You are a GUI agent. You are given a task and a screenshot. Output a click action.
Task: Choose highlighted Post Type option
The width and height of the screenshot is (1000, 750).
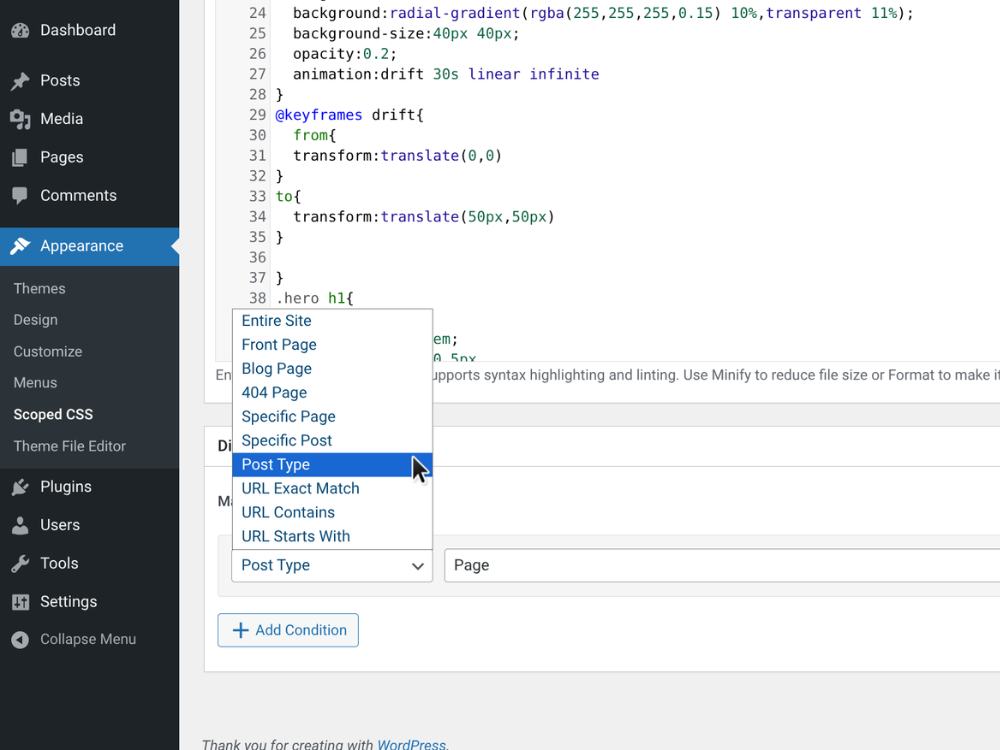[332, 464]
